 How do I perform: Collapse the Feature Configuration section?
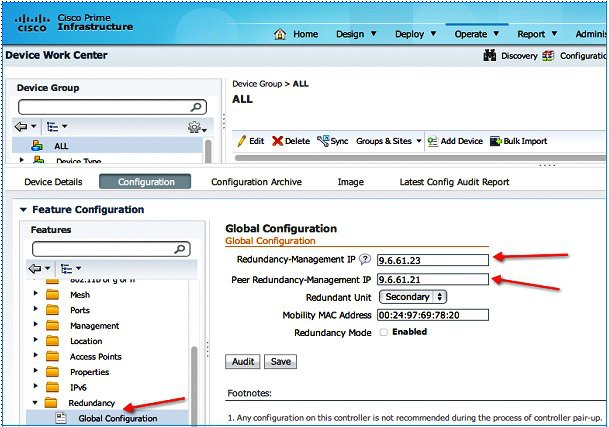[23, 210]
